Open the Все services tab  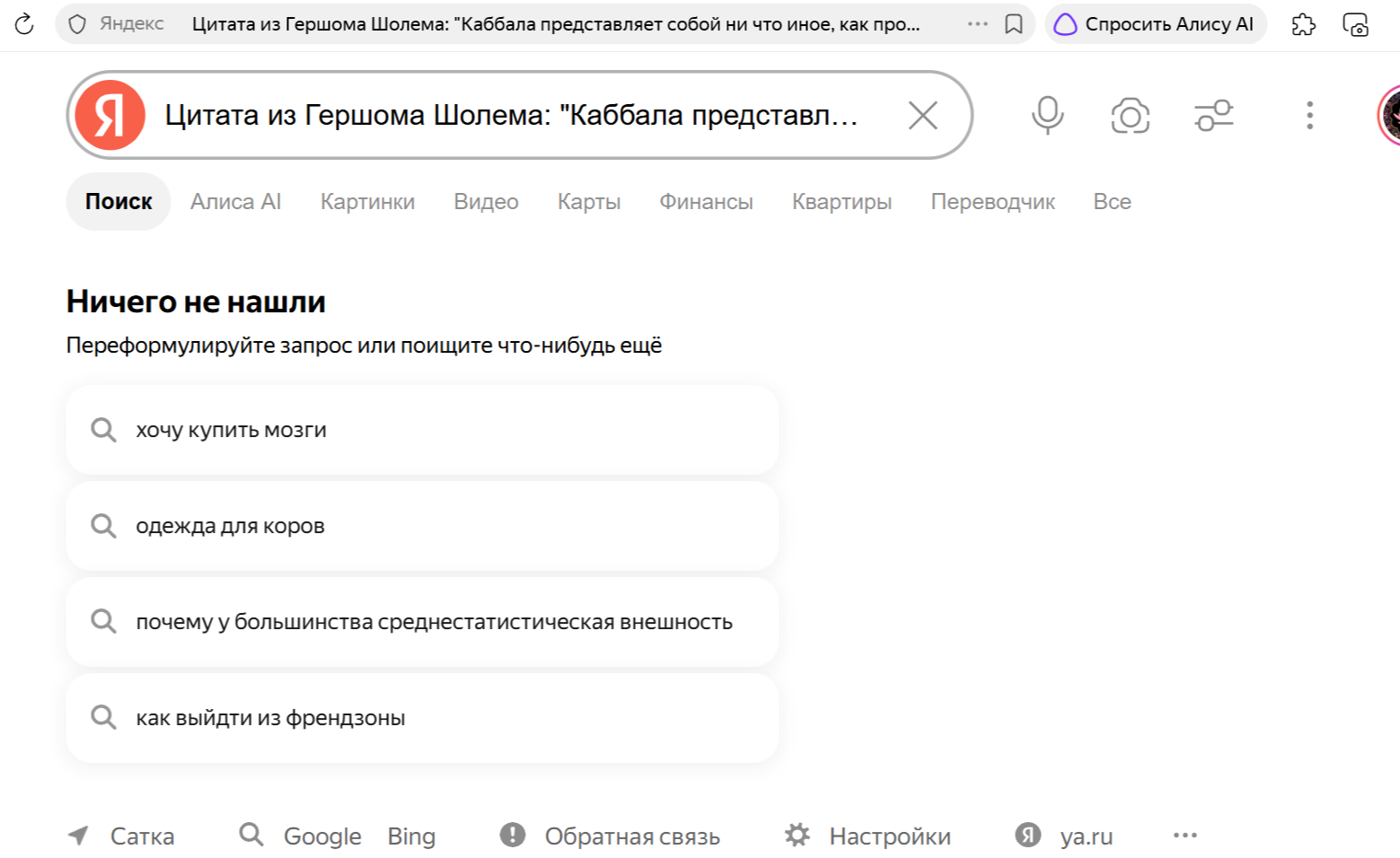1112,201
